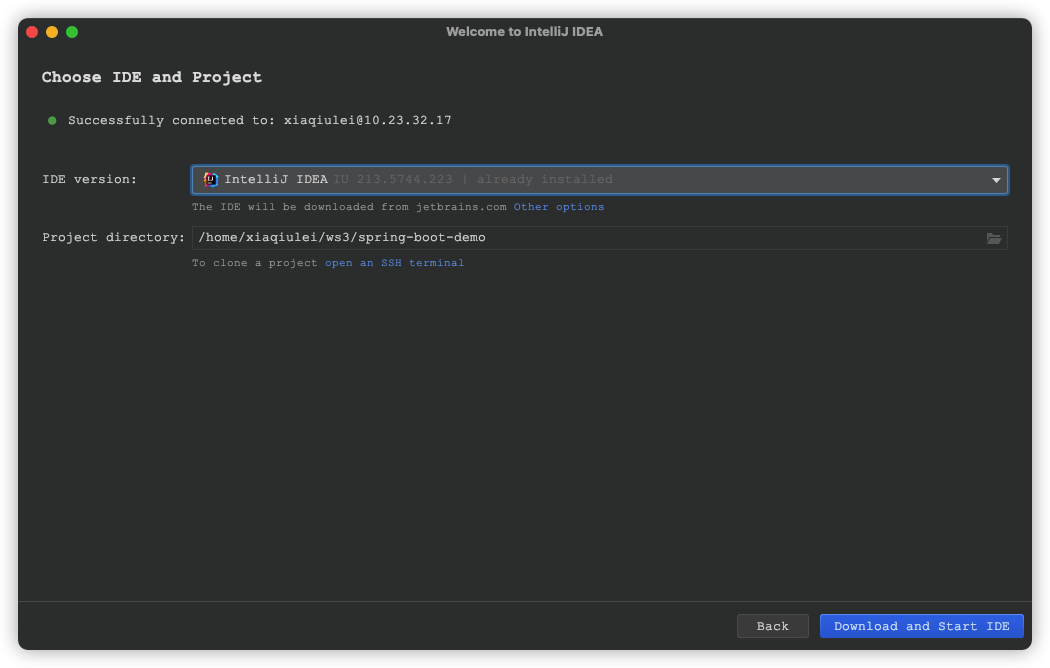Click the Welcome to IntelliJ IDEA title
The image size is (1050, 668).
point(524,31)
